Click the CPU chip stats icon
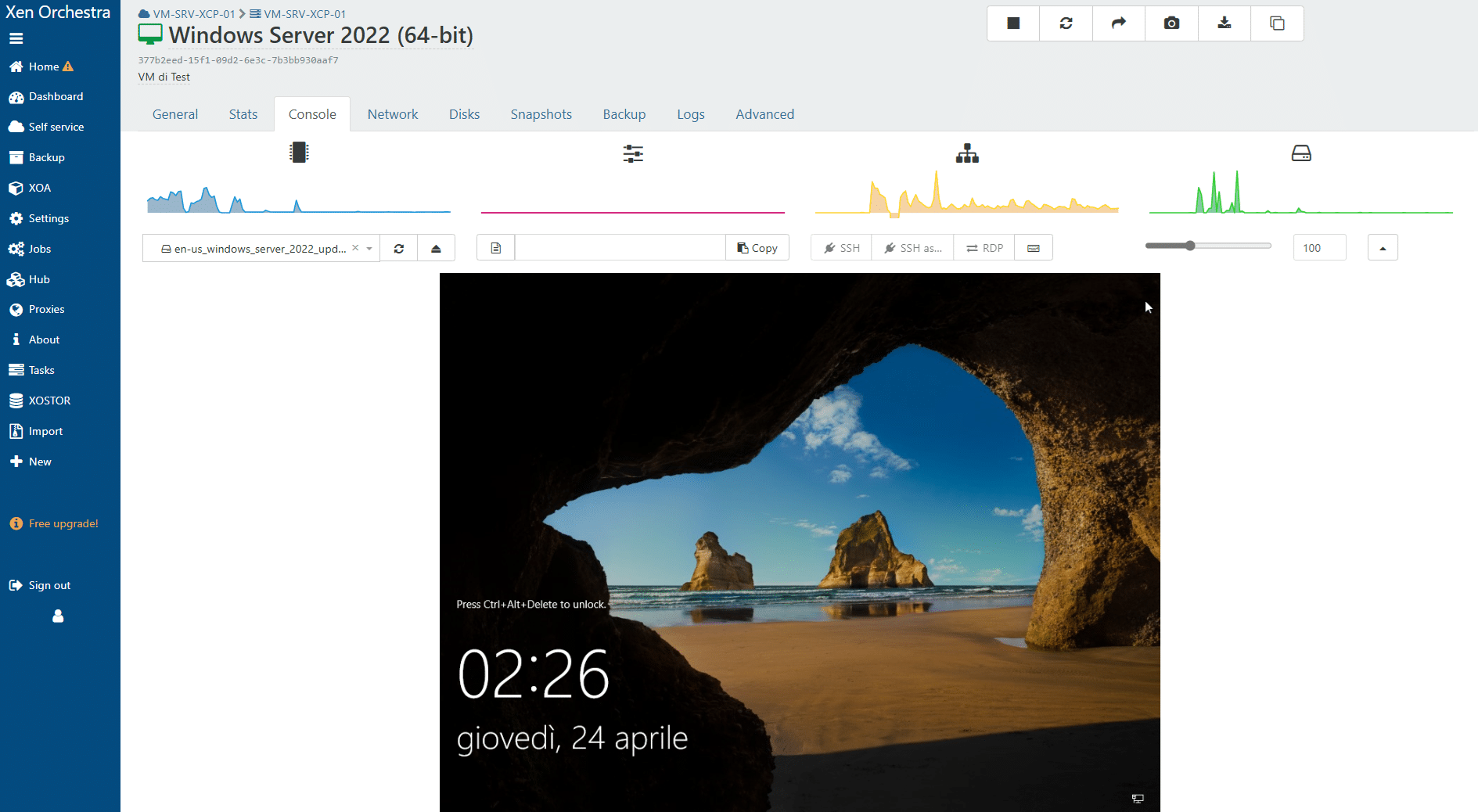This screenshot has width=1478, height=812. coord(299,153)
